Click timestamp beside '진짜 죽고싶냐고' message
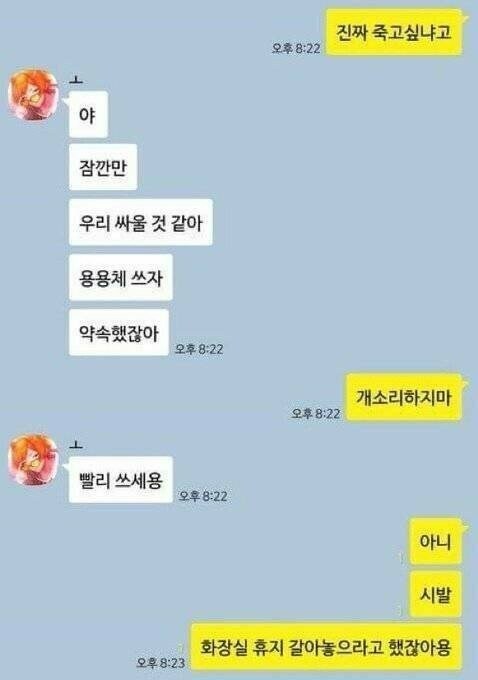The image size is (478, 680). [296, 48]
